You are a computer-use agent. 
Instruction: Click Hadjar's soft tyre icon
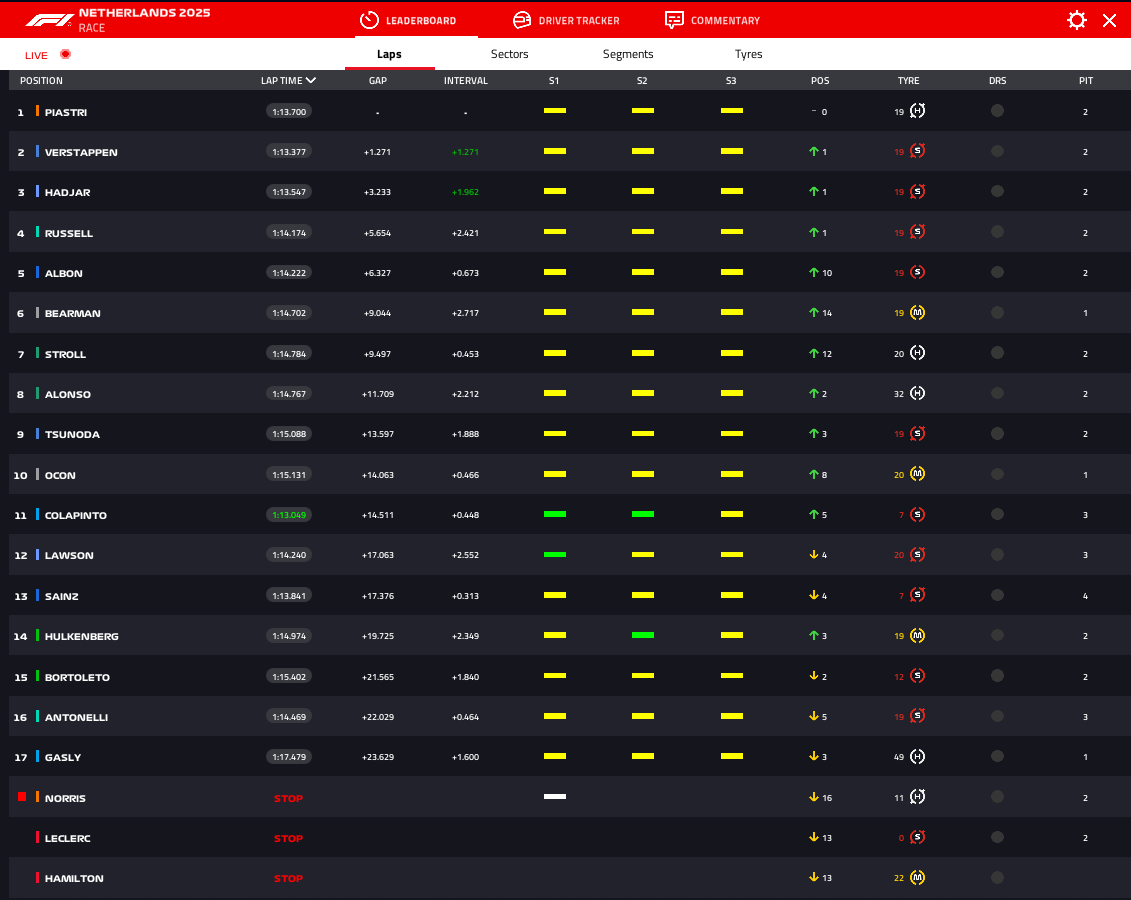pyautogui.click(x=917, y=192)
